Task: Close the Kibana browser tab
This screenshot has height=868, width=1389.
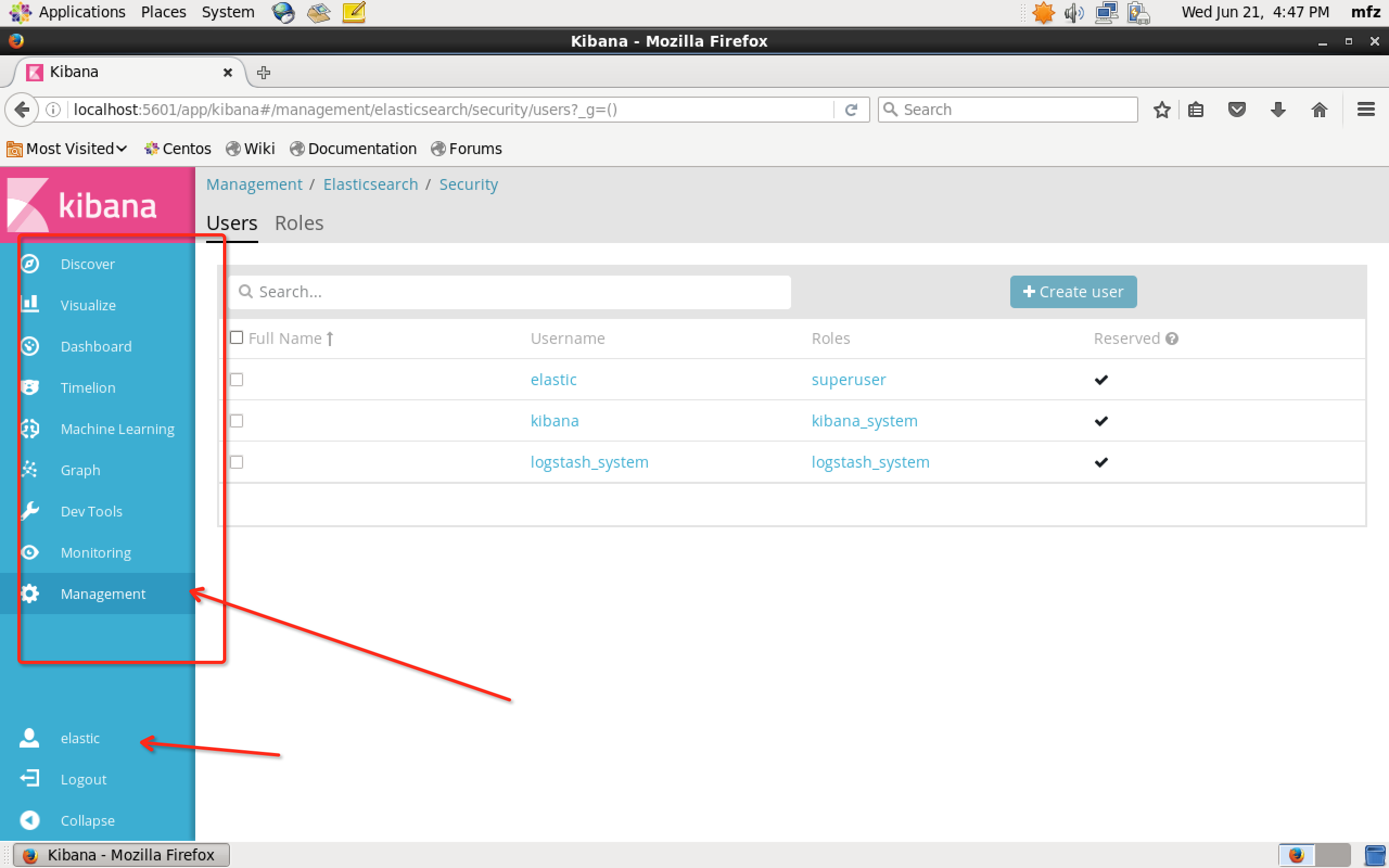Action: pos(228,72)
